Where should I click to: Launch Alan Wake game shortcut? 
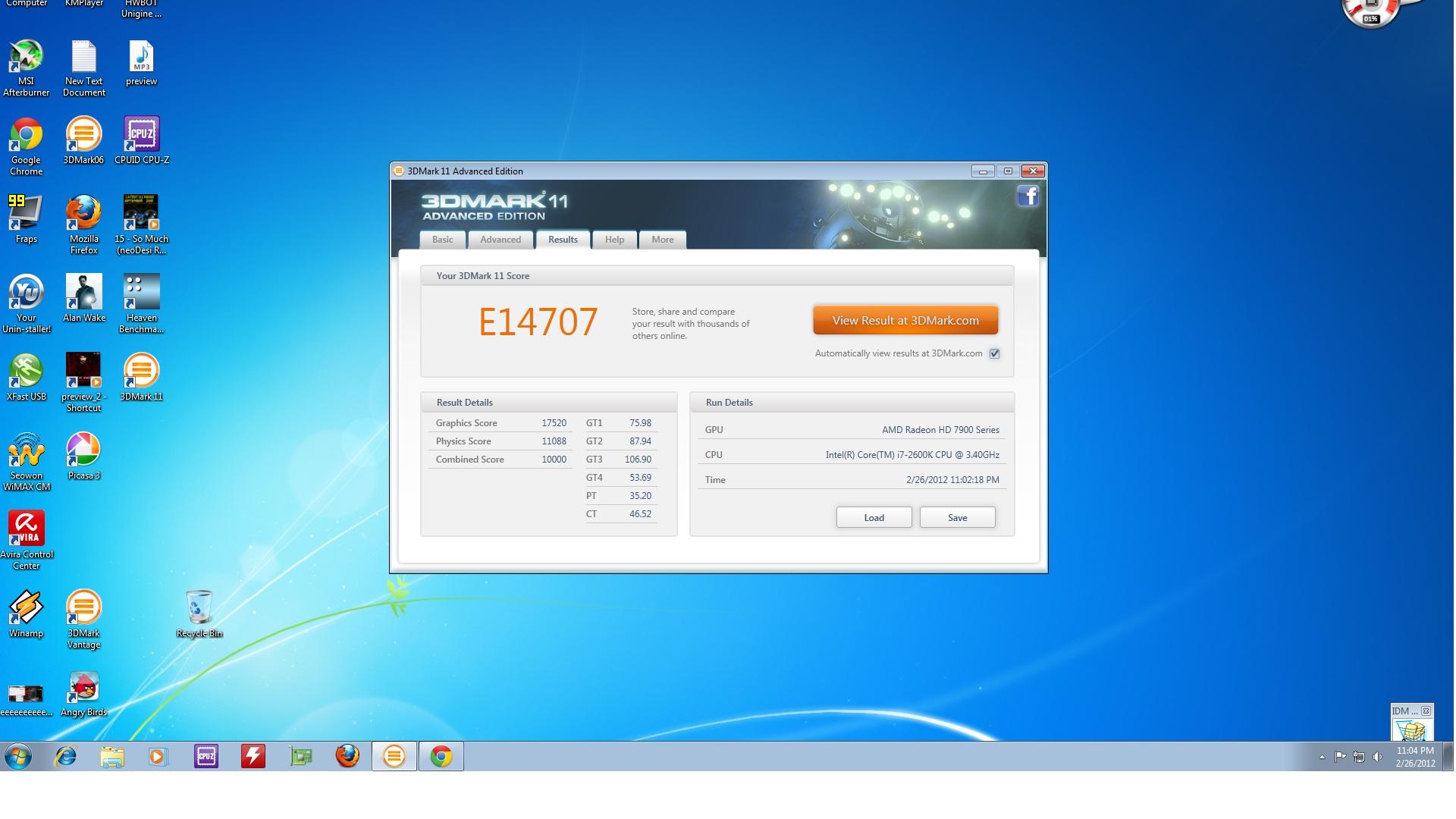(83, 298)
